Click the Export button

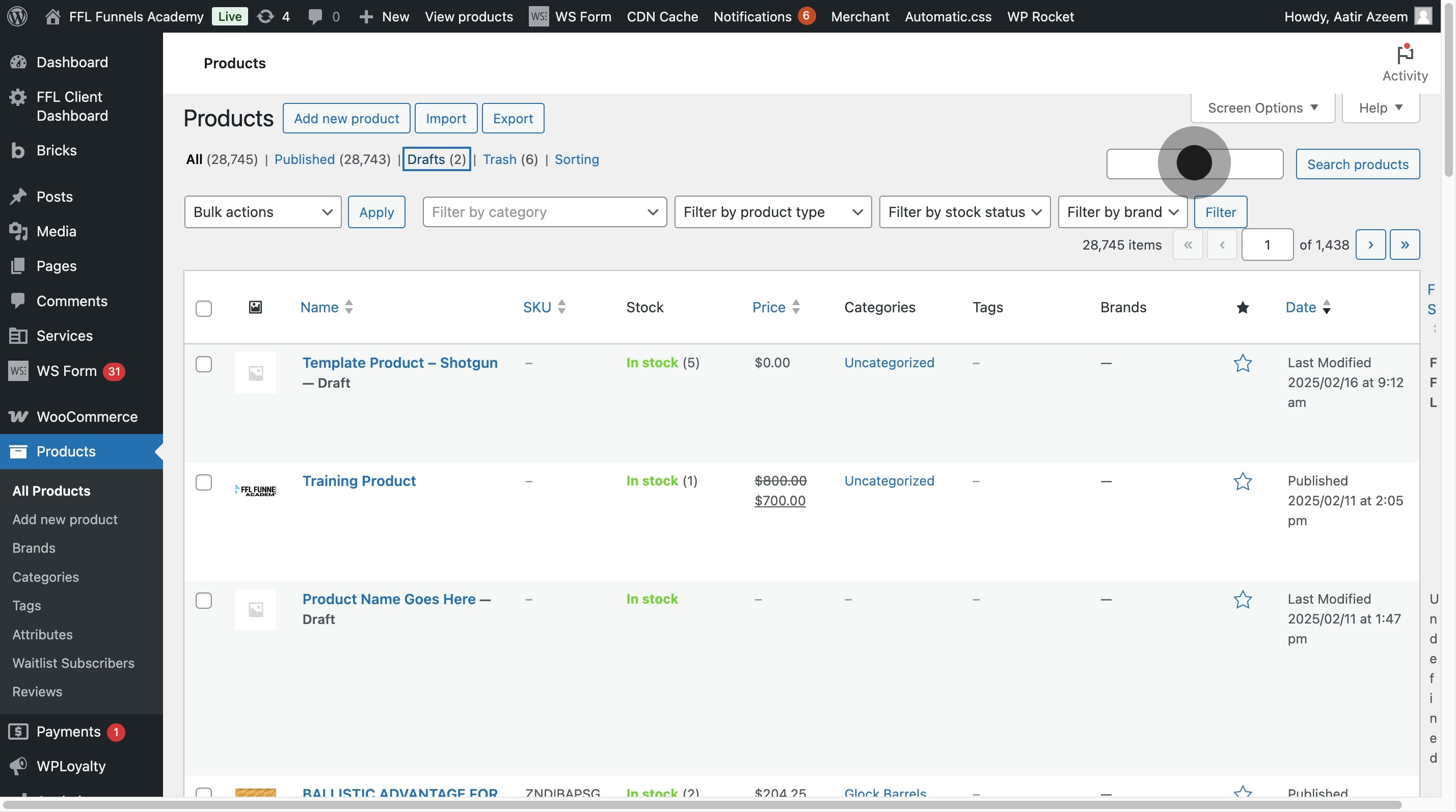tap(513, 118)
